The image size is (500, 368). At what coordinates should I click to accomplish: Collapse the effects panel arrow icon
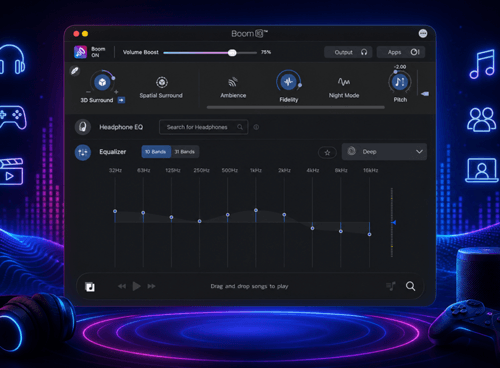425,94
